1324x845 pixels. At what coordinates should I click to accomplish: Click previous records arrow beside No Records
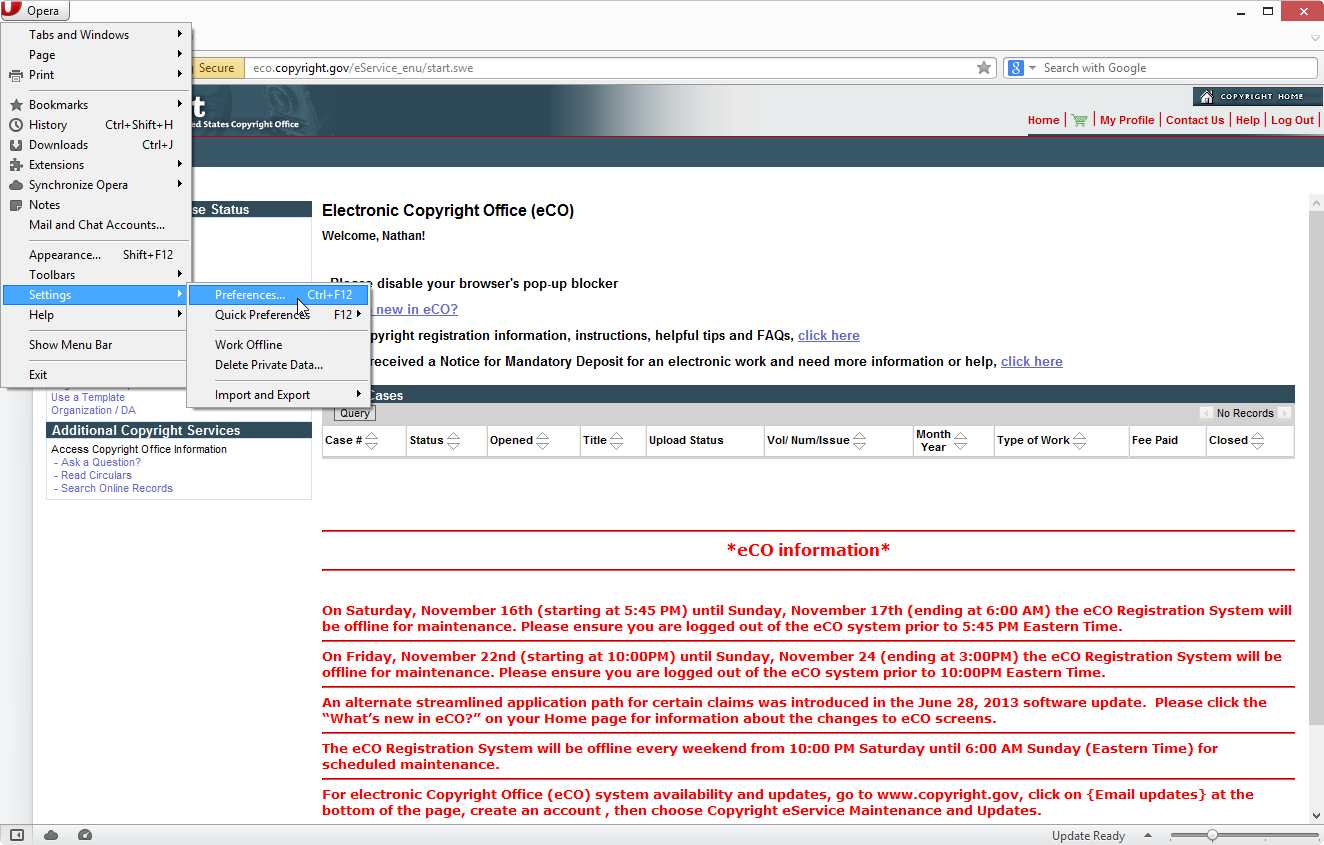(1206, 413)
